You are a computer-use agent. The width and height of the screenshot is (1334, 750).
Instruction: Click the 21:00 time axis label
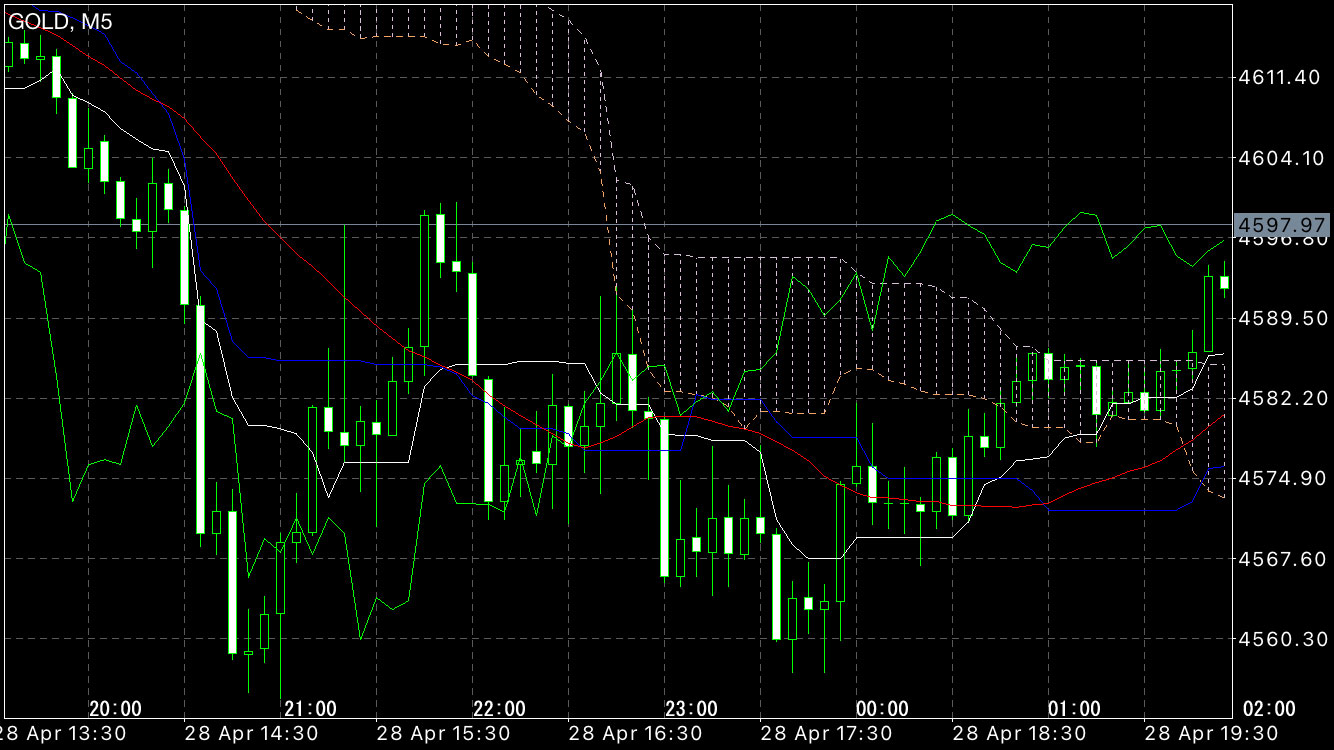[x=310, y=709]
